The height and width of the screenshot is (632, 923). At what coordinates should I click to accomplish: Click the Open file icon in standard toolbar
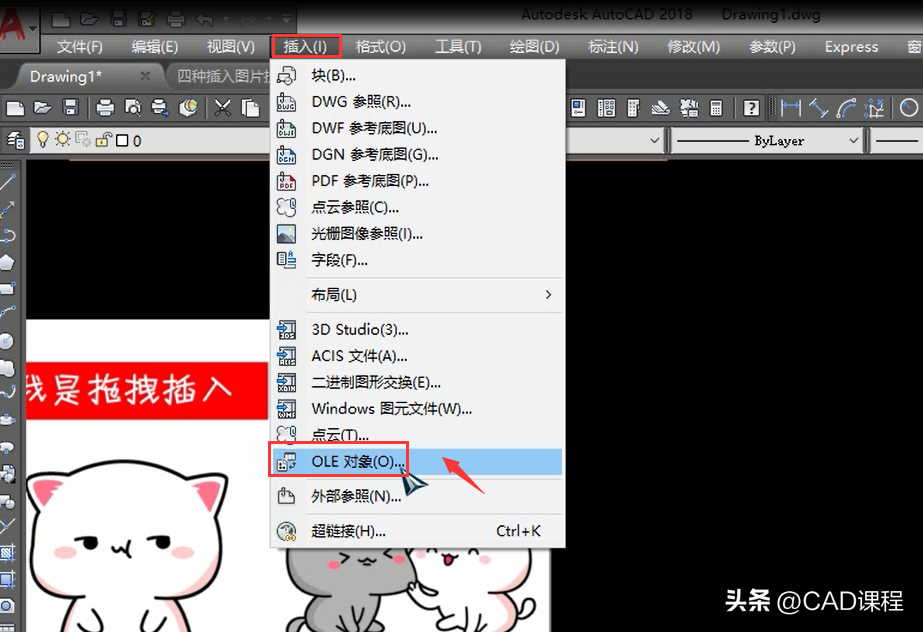click(x=42, y=108)
